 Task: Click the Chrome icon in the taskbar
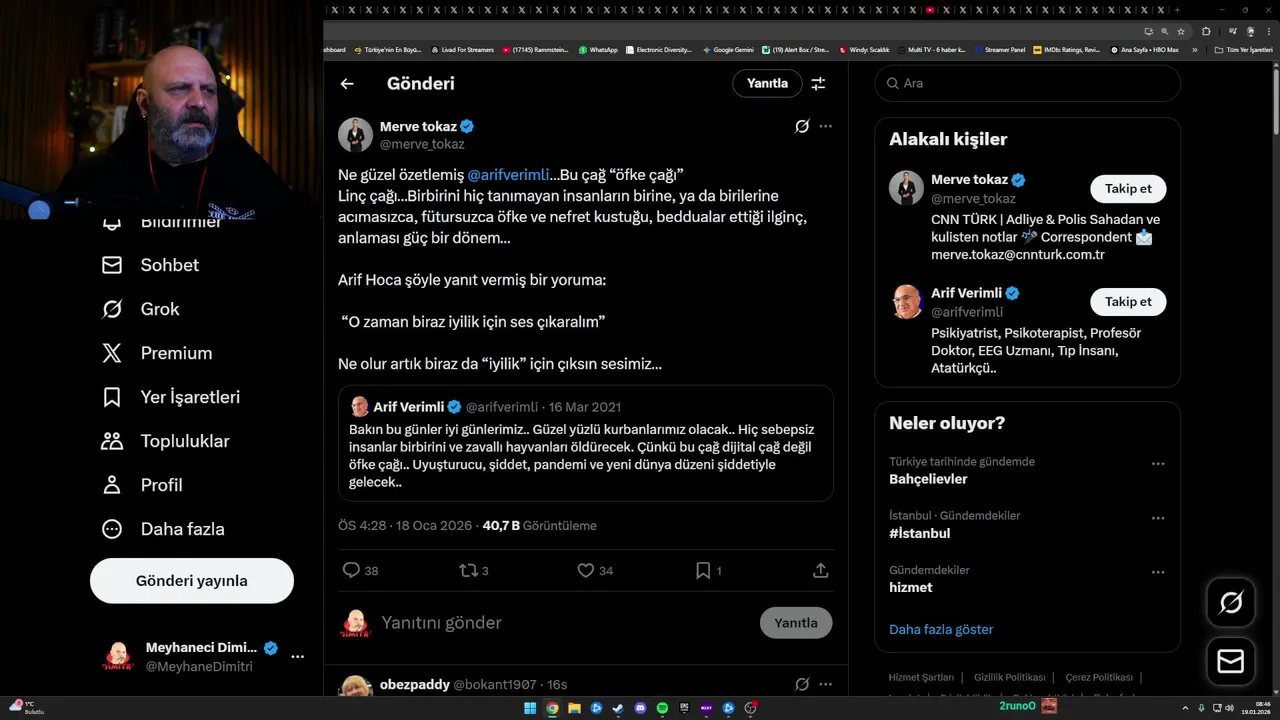click(552, 708)
